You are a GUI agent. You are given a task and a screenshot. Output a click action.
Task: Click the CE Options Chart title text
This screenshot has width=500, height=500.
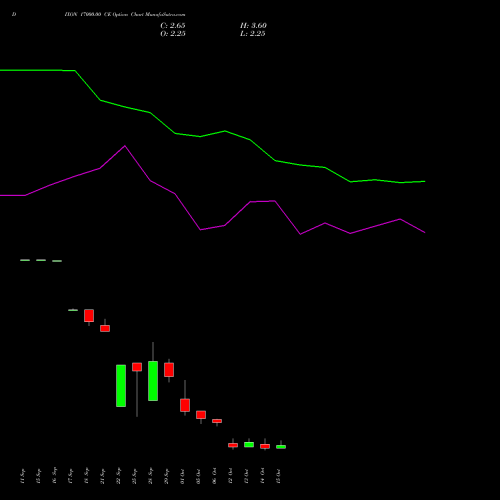125,14
